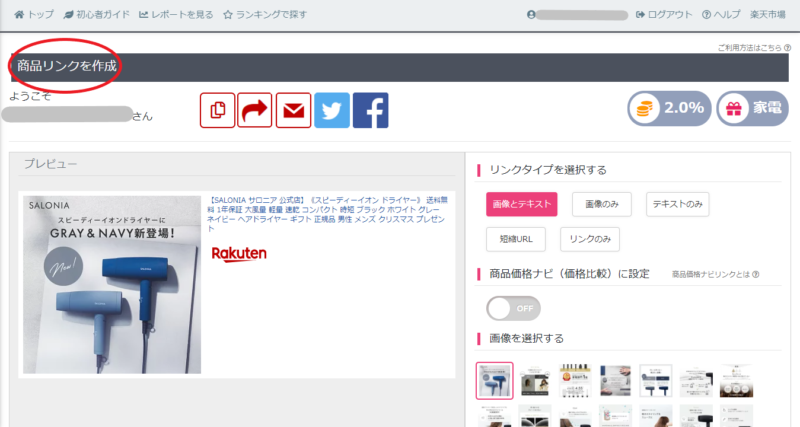Click the 2.0% coin rate badge
This screenshot has height=427, width=800.
pyautogui.click(x=669, y=108)
